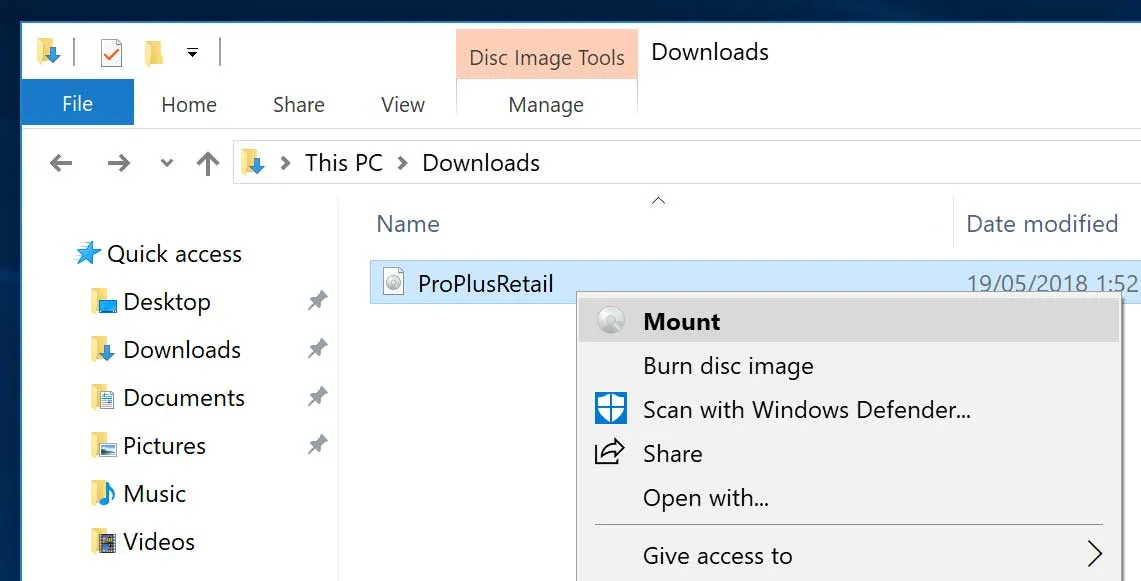1141x581 pixels.
Task: Expand the Give access to submenu arrow
Action: point(1094,555)
